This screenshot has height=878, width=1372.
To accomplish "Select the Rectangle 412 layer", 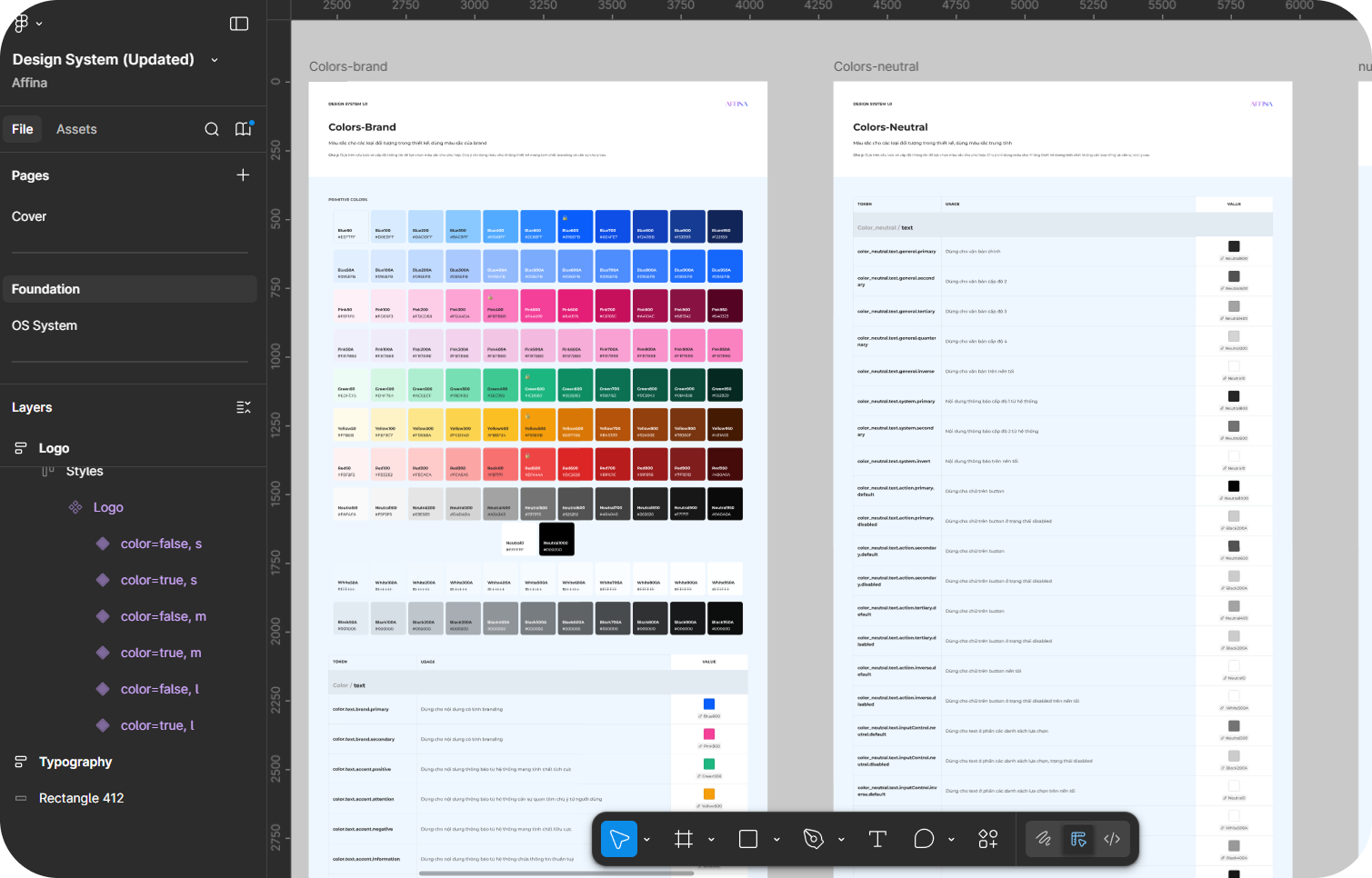I will pos(82,798).
